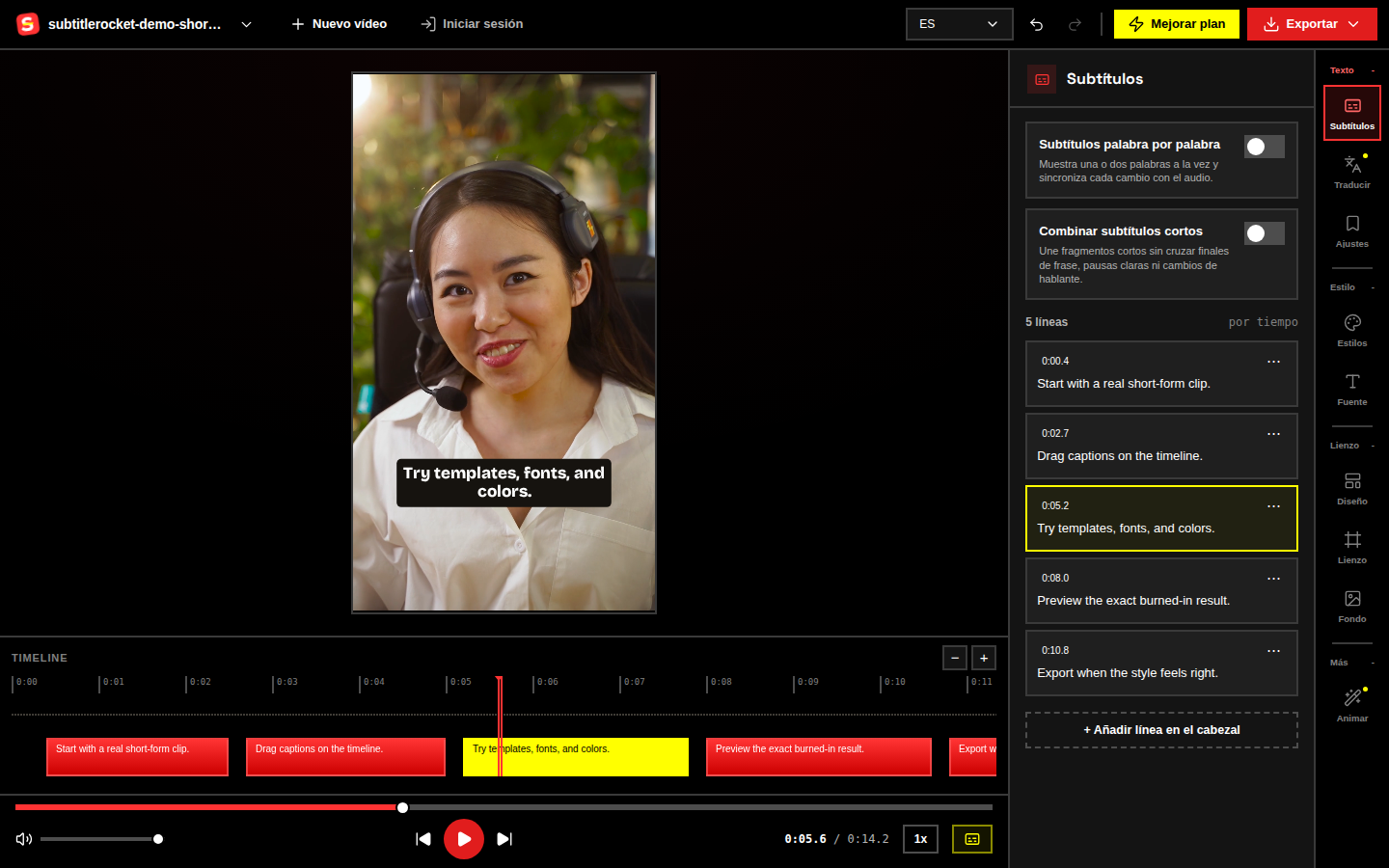Viewport: 1389px width, 868px height.
Task: Open the Ajustes bookmark panel
Action: pos(1351,231)
